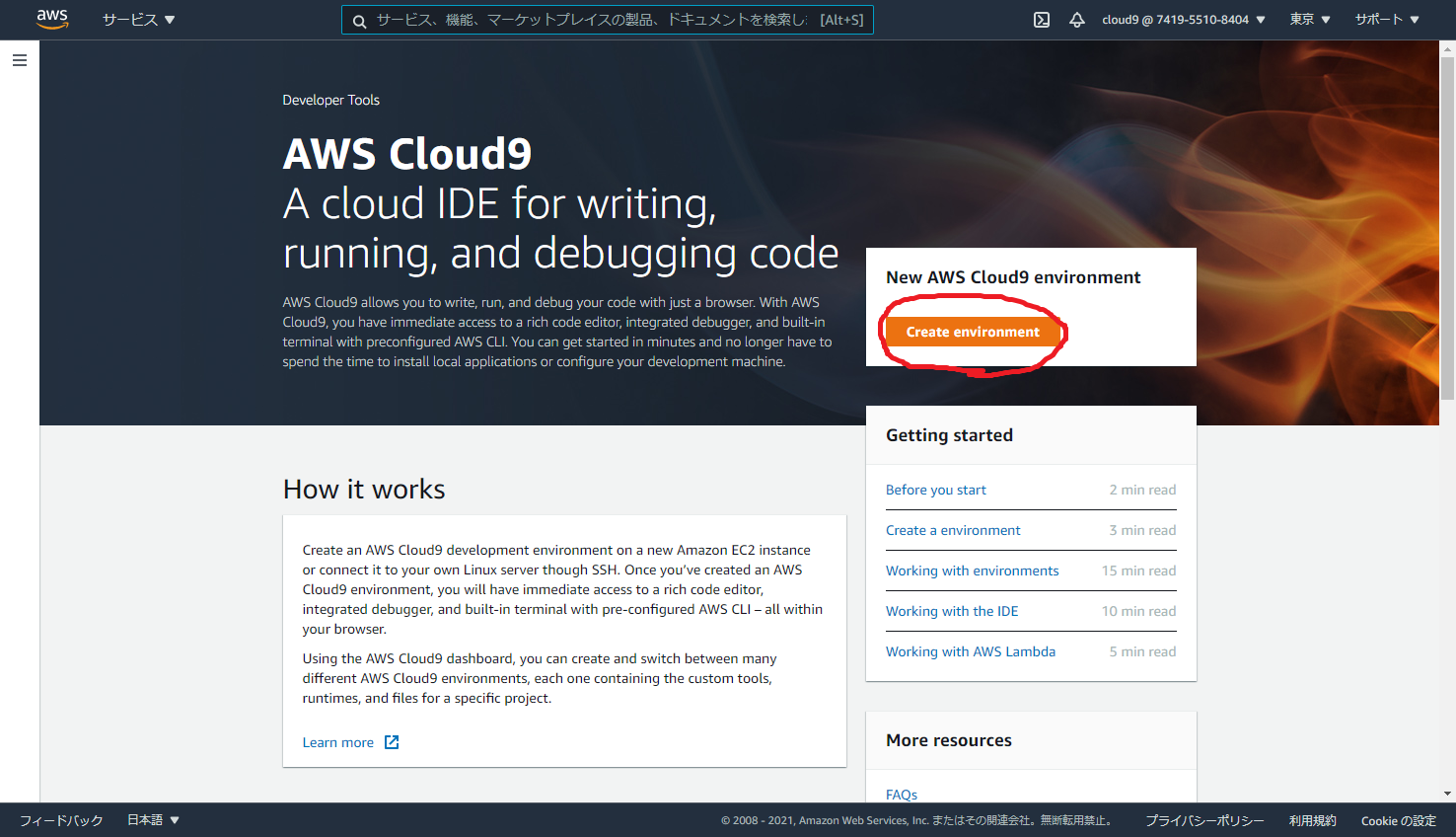This screenshot has width=1456, height=837.
Task: Open Cookie の設定 preferences
Action: point(1399,820)
